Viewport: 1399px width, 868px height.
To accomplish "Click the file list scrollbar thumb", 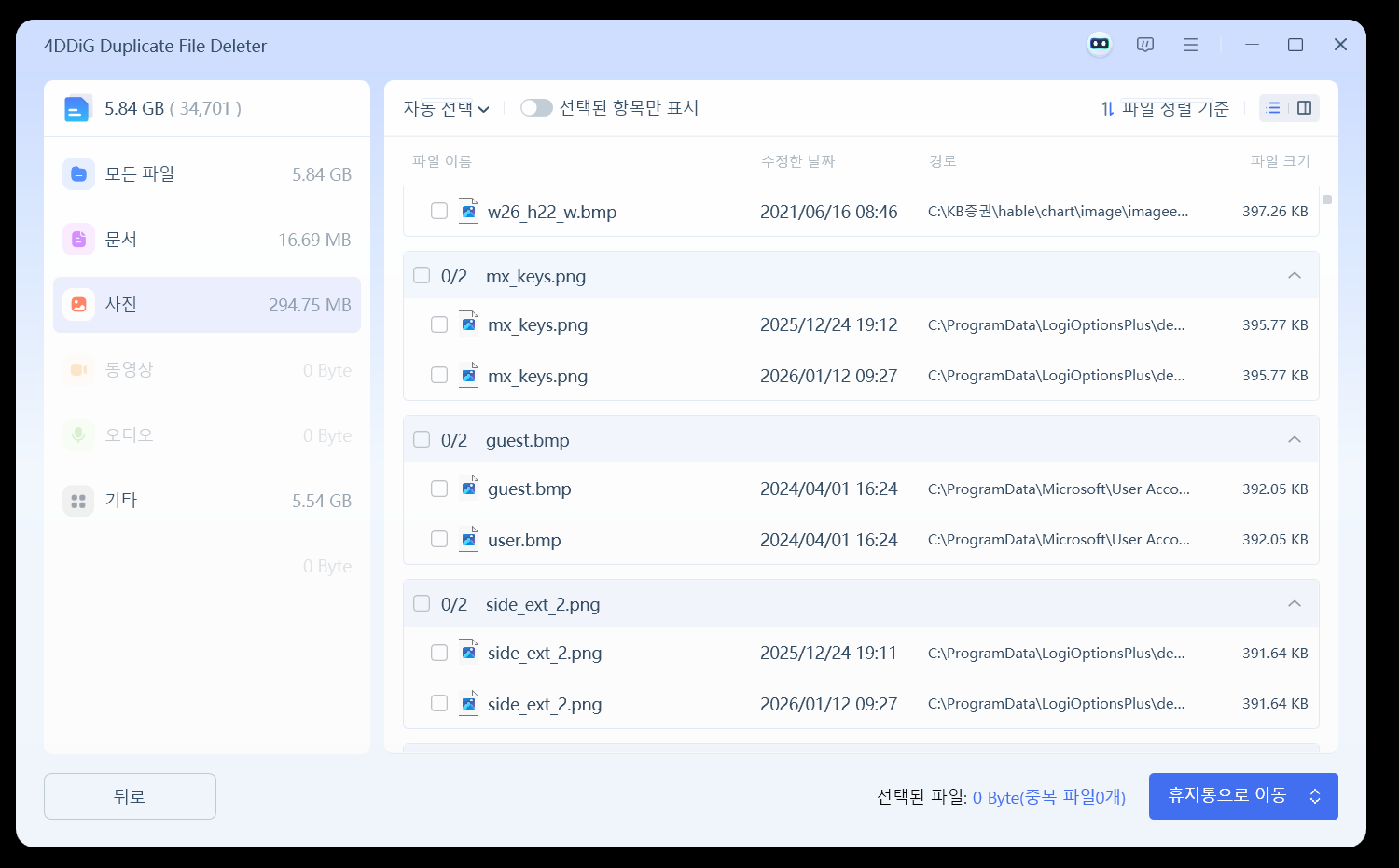I will coord(1326,199).
